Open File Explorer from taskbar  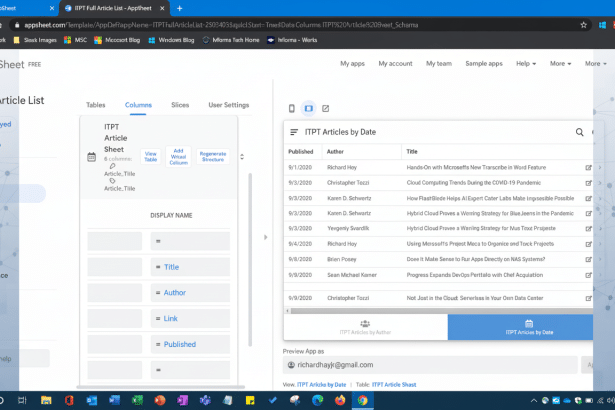46,400
